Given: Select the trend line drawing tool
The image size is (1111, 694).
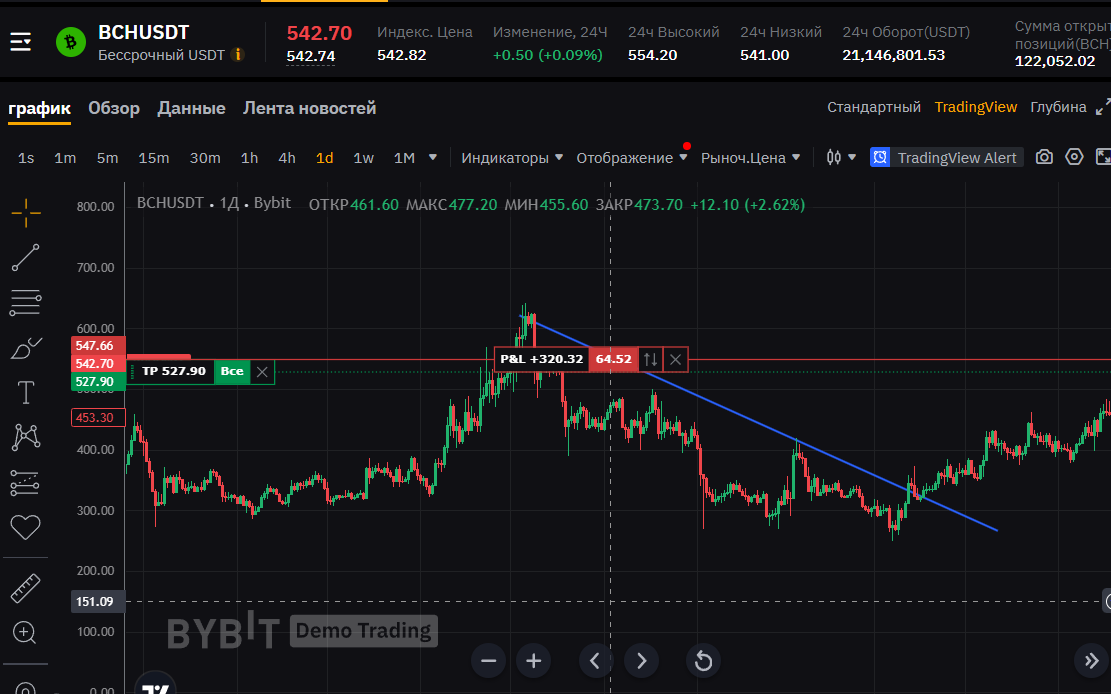Looking at the screenshot, I should (26, 258).
